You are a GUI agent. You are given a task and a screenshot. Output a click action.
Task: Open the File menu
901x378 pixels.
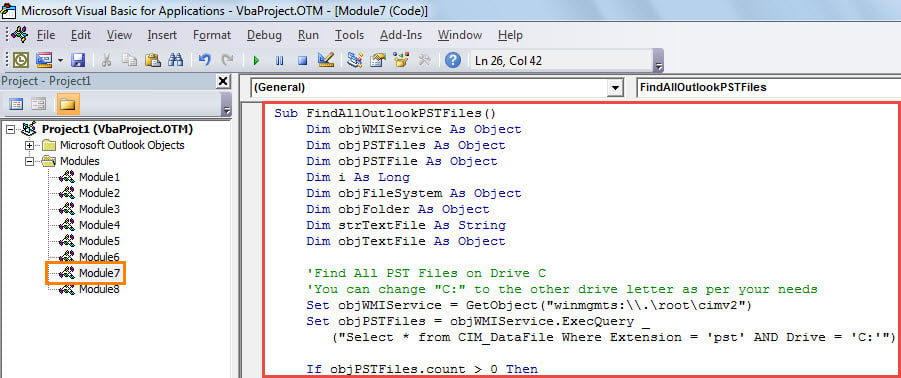coord(46,35)
